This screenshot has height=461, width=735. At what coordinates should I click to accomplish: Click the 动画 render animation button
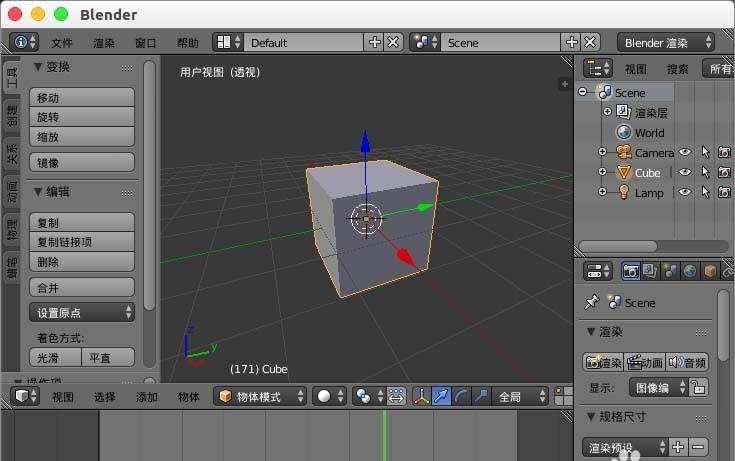coord(645,363)
